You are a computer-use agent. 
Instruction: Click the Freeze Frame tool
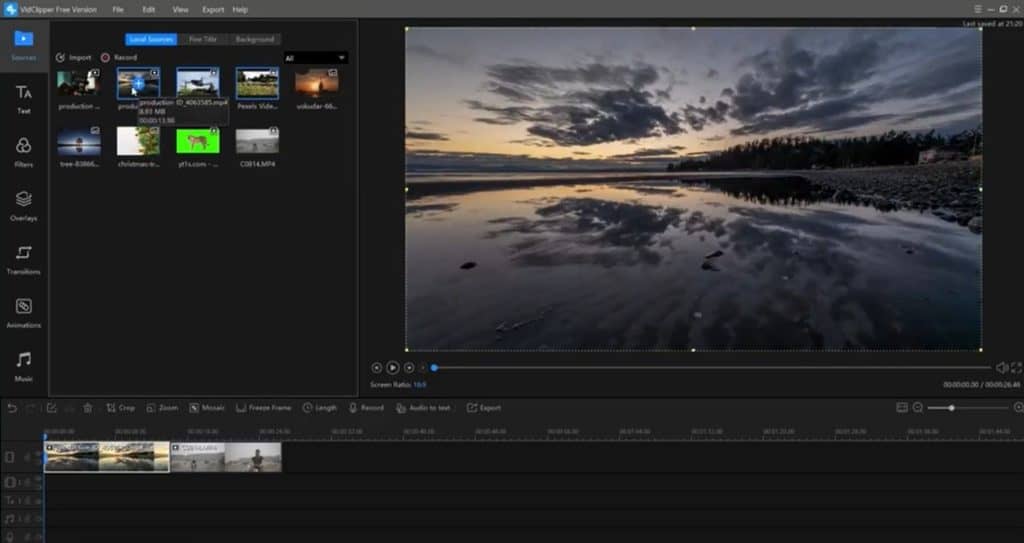263,408
